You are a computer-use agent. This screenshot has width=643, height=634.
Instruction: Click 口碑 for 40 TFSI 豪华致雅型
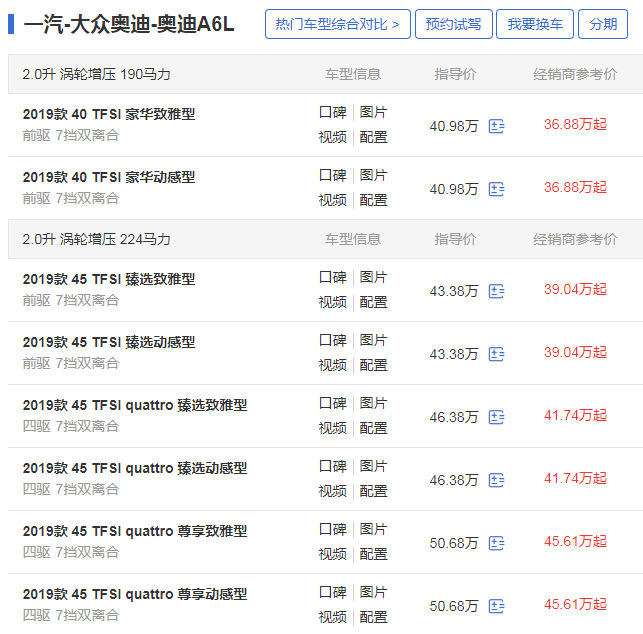tap(333, 112)
